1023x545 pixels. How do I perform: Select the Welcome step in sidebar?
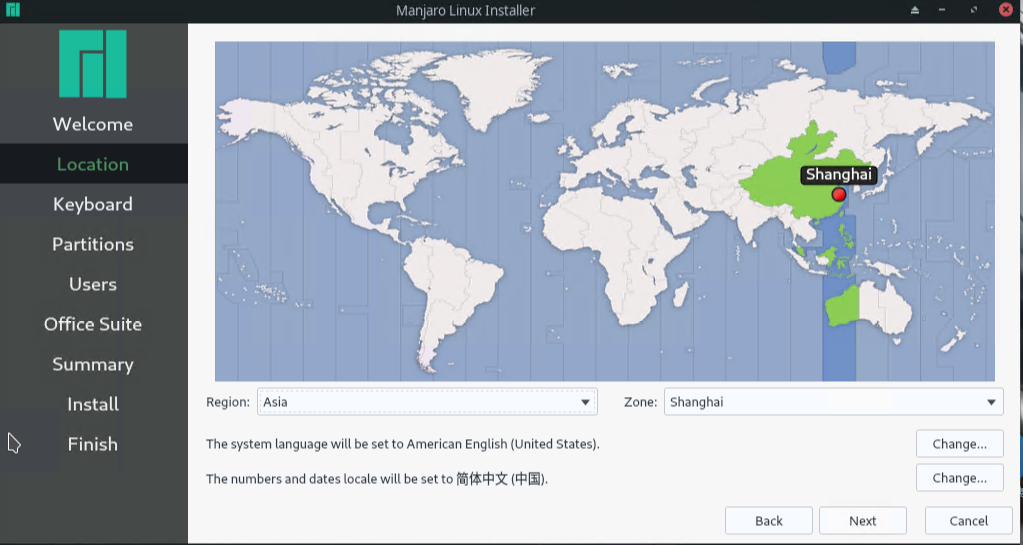[93, 124]
